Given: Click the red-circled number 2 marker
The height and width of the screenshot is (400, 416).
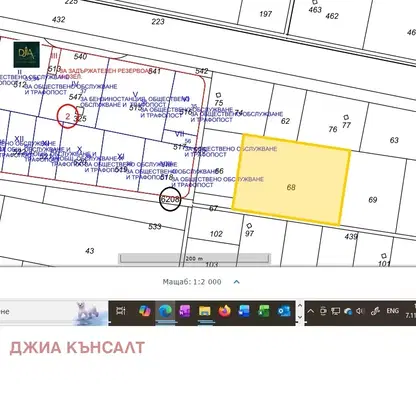Looking at the screenshot, I should click(x=68, y=116).
